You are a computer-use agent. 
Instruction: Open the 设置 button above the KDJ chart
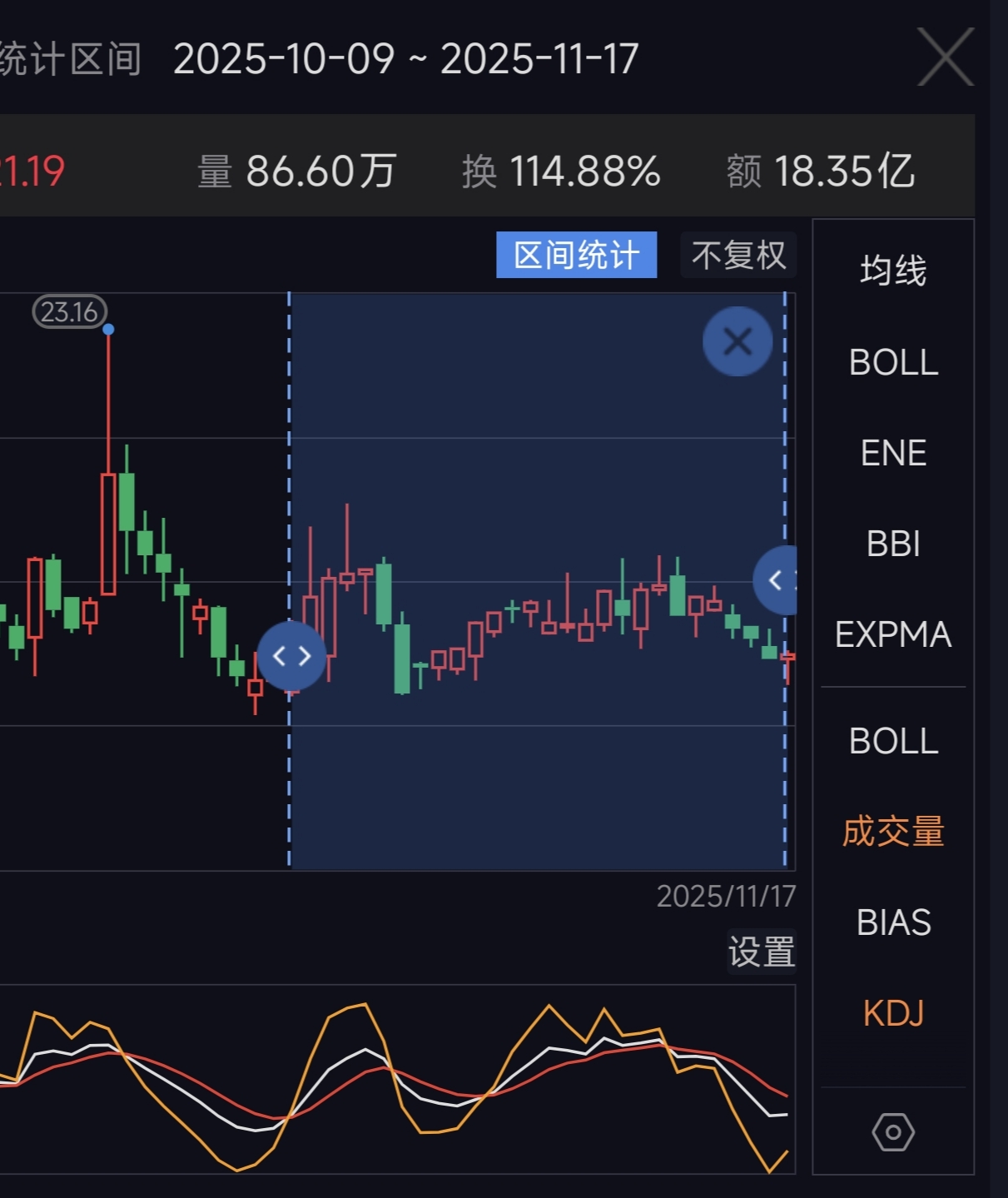(x=762, y=952)
